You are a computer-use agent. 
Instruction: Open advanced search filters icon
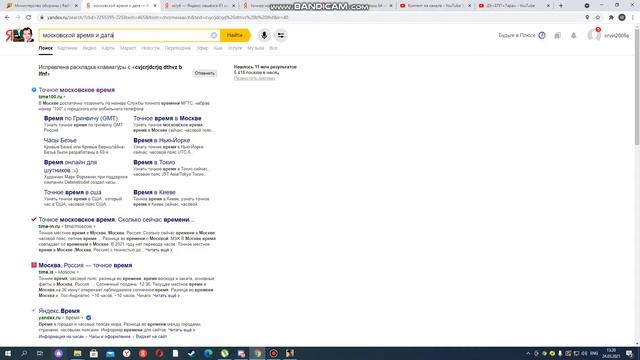281,36
